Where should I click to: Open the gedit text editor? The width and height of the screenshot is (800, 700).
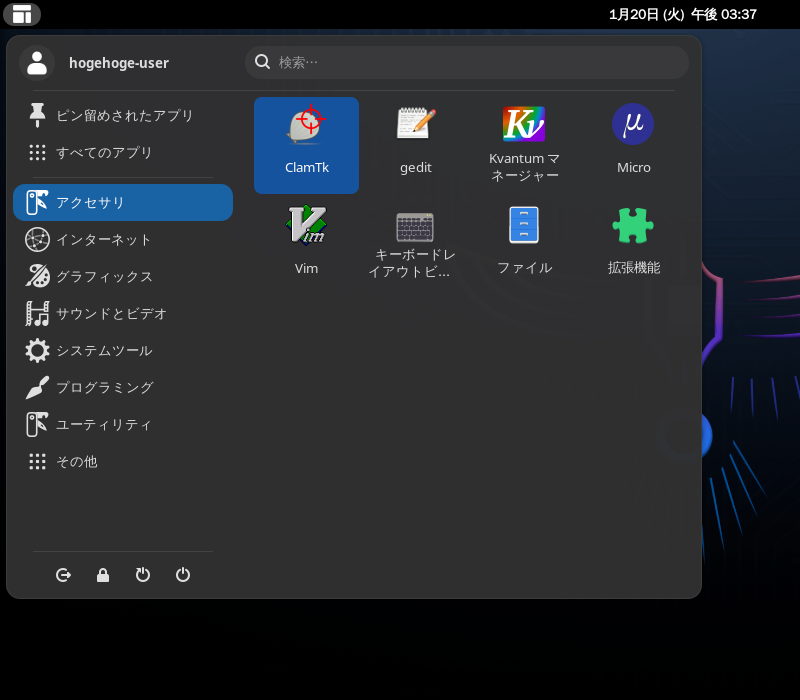(415, 145)
